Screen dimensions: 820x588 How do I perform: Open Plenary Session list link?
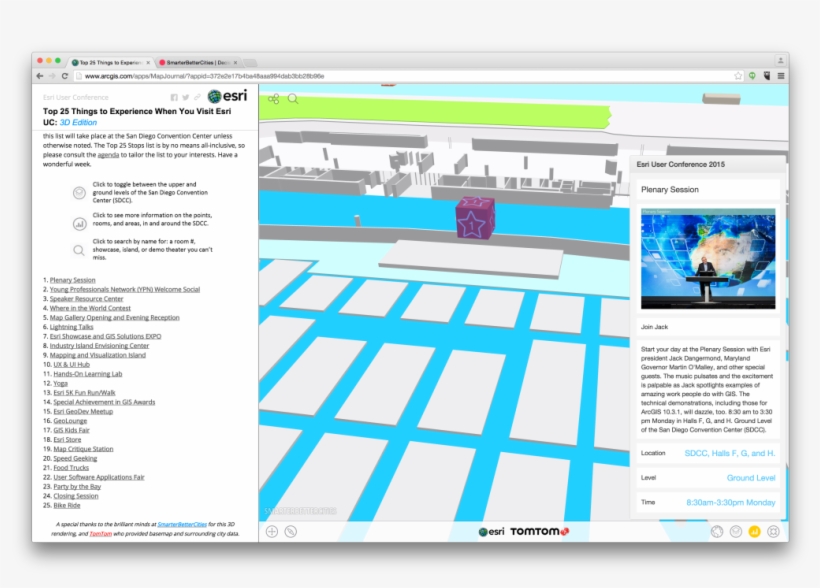point(73,280)
